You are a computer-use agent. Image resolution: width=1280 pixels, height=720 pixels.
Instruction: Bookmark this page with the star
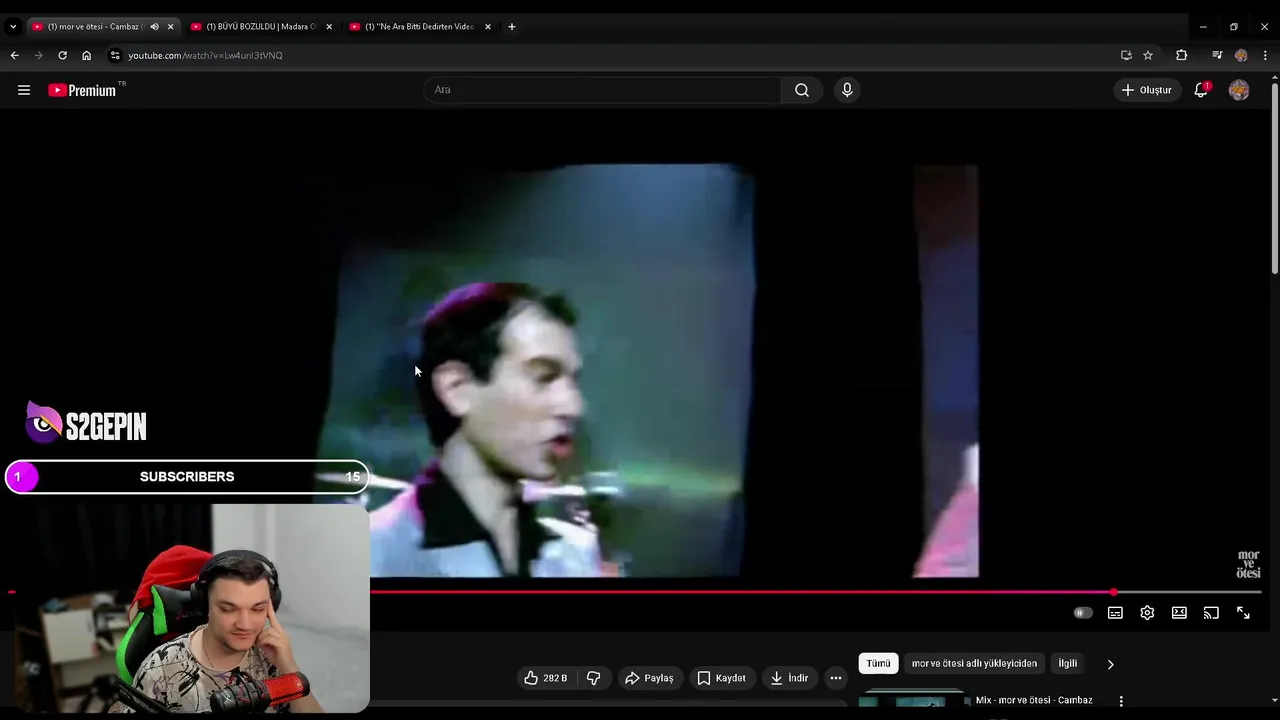point(1148,56)
